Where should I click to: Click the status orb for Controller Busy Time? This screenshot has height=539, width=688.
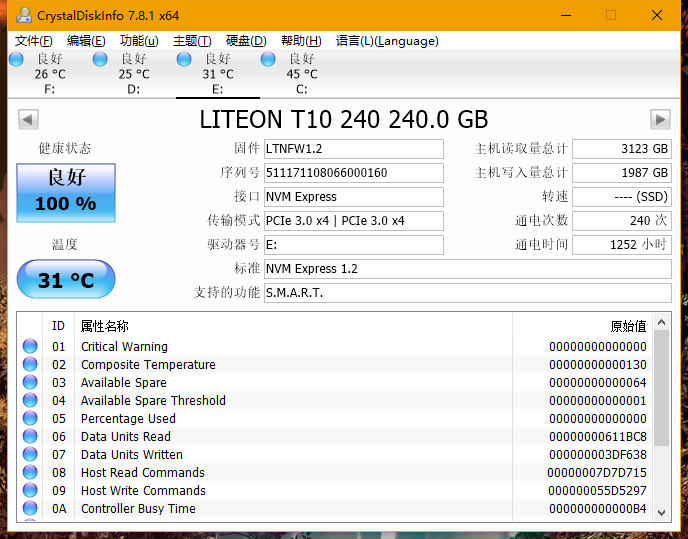[x=30, y=508]
